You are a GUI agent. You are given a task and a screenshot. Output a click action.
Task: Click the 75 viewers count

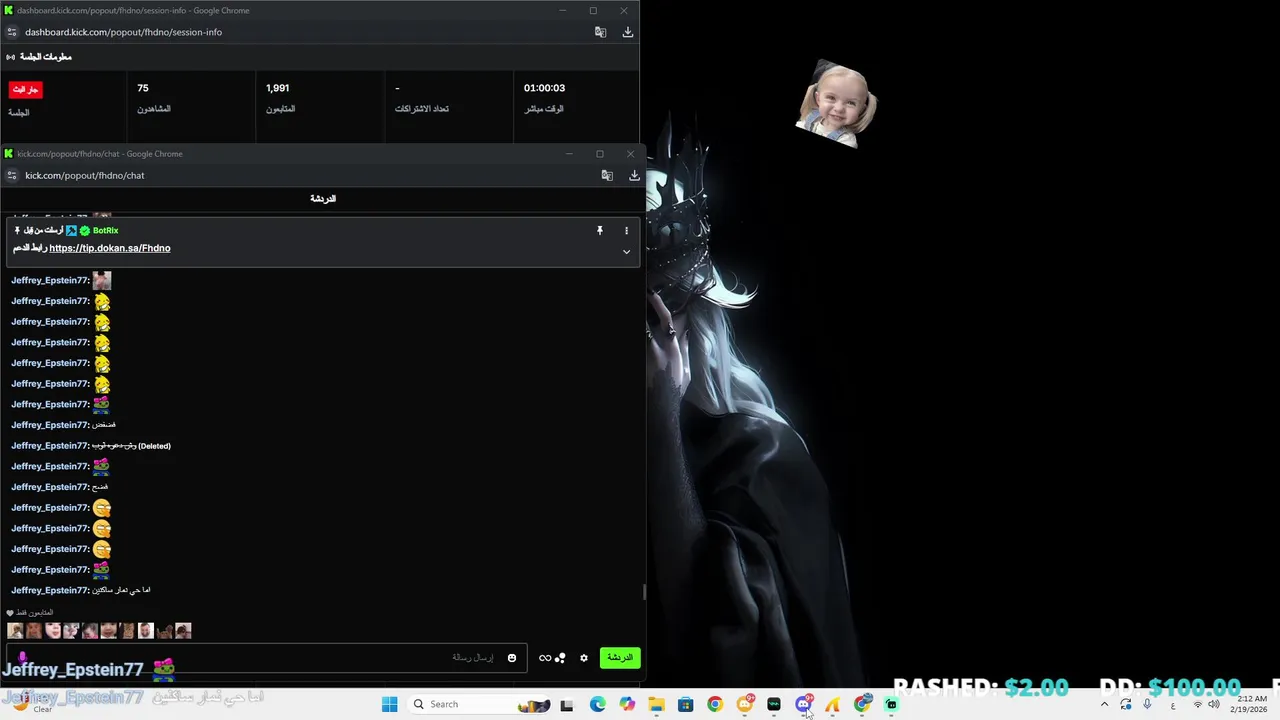[143, 88]
